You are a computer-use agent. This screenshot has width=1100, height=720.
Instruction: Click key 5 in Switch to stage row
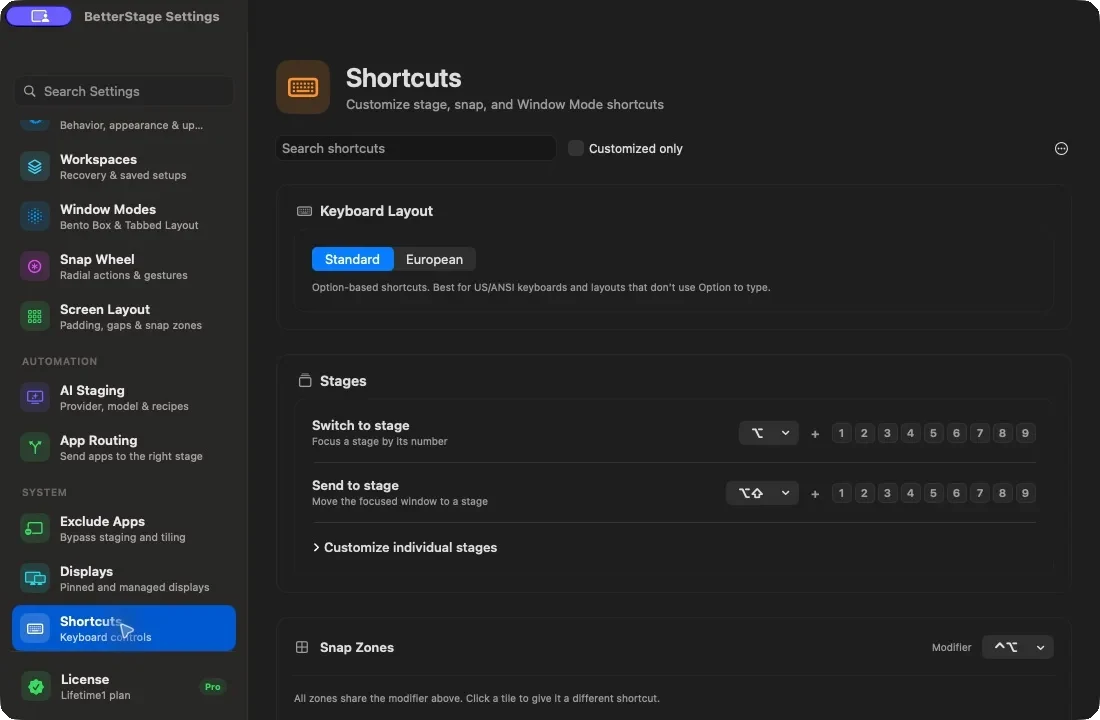[933, 433]
